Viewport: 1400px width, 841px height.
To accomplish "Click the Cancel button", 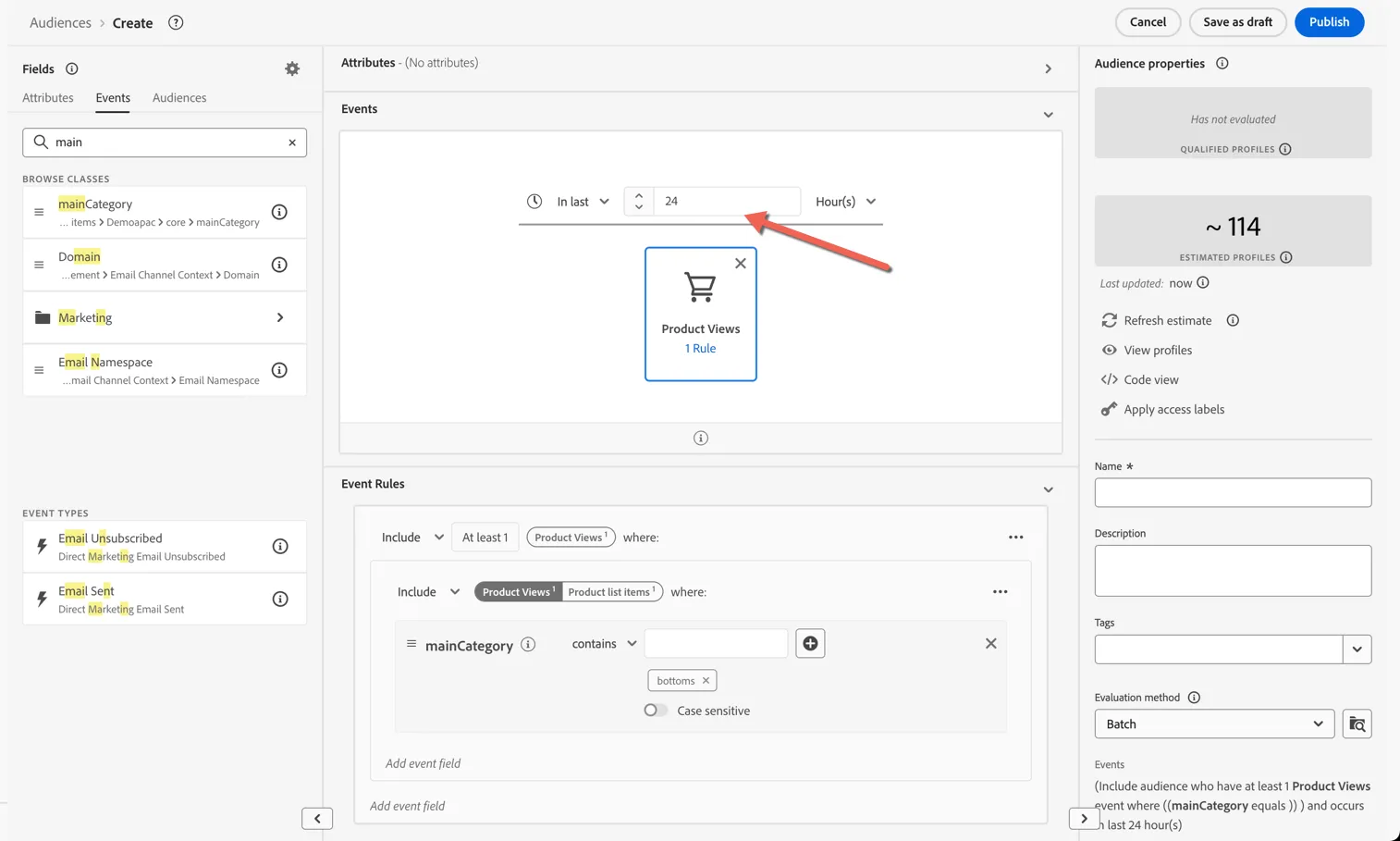I will [x=1148, y=22].
